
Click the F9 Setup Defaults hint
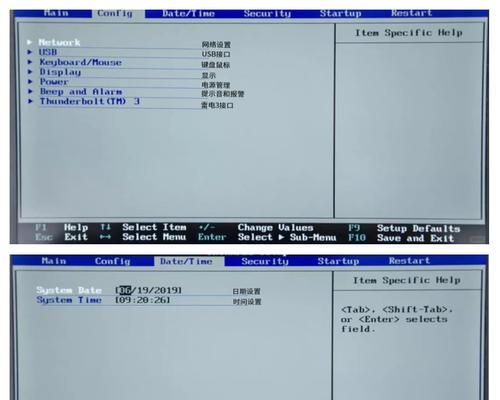[404, 228]
